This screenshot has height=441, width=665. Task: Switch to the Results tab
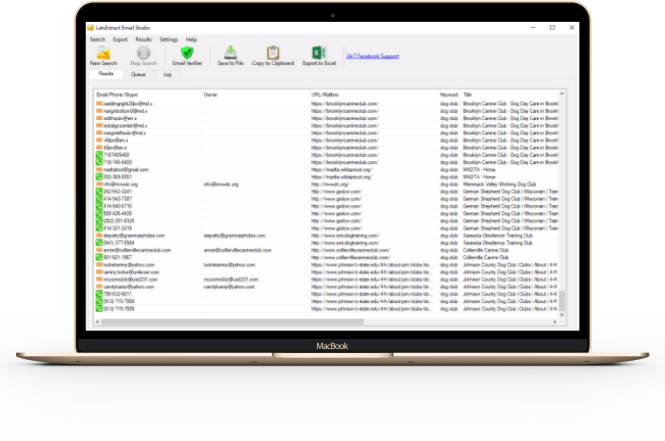pyautogui.click(x=106, y=74)
